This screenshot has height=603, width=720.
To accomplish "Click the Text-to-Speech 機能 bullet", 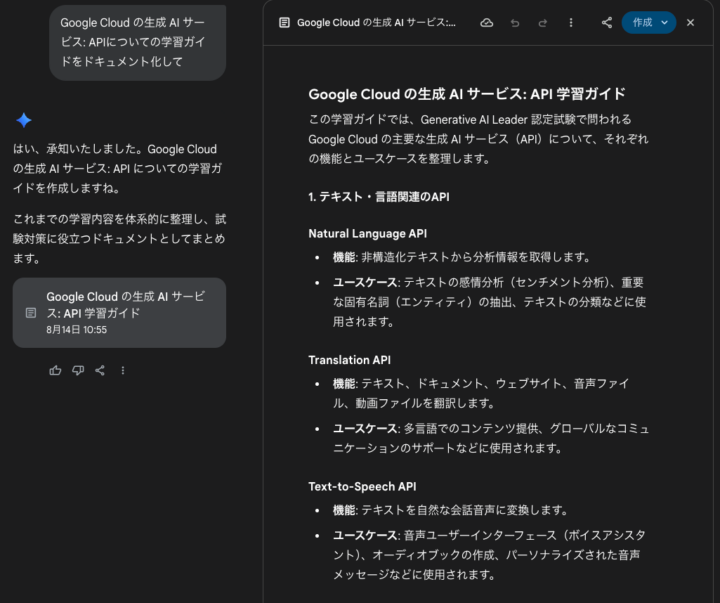I will point(450,510).
